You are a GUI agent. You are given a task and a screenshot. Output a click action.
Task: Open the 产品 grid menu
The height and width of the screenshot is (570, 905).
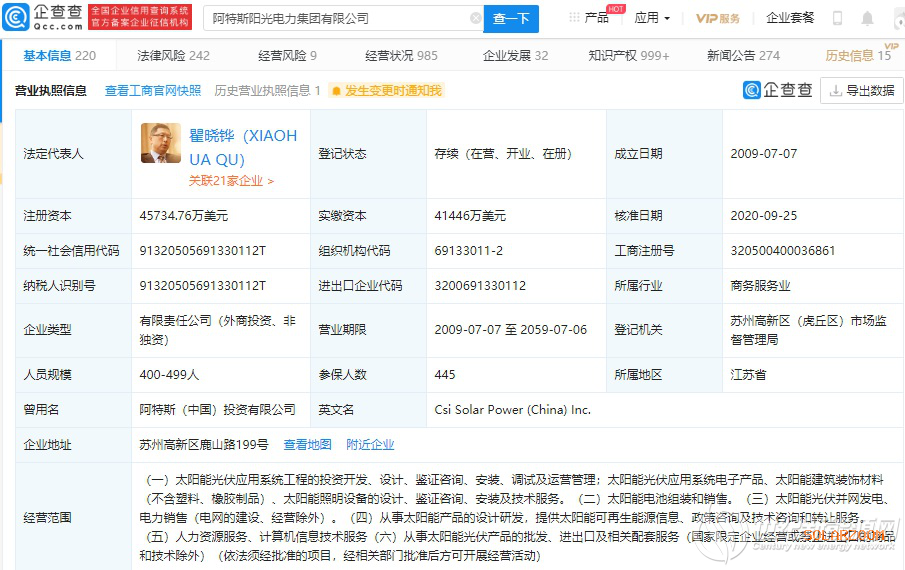[589, 18]
